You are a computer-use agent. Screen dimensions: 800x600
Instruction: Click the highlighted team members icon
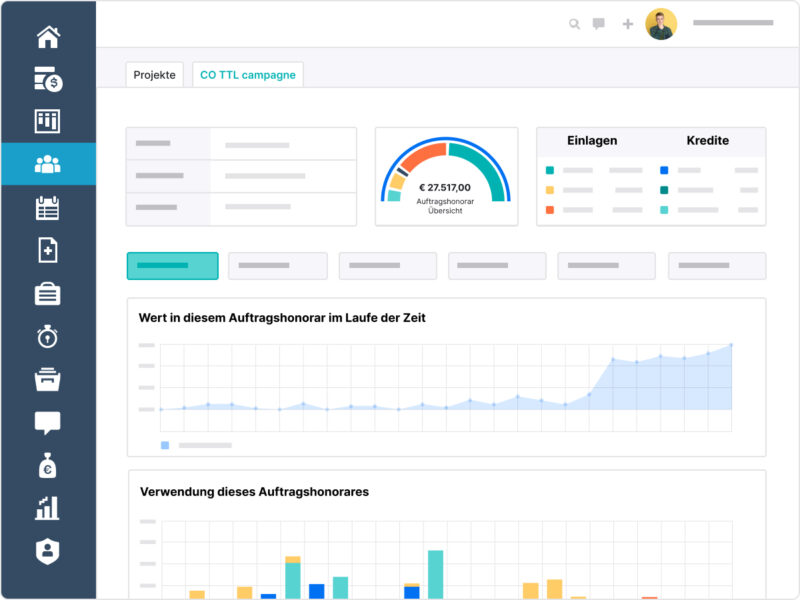pos(45,162)
